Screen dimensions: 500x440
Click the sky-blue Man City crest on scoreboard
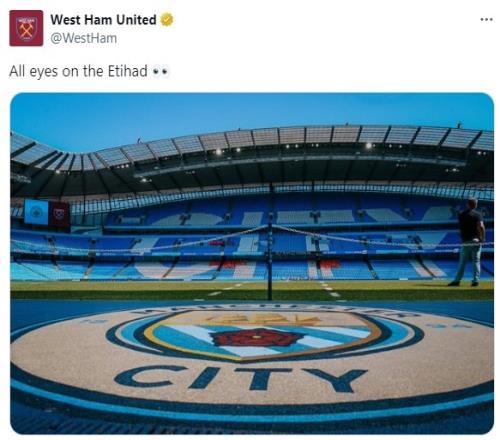coord(36,212)
